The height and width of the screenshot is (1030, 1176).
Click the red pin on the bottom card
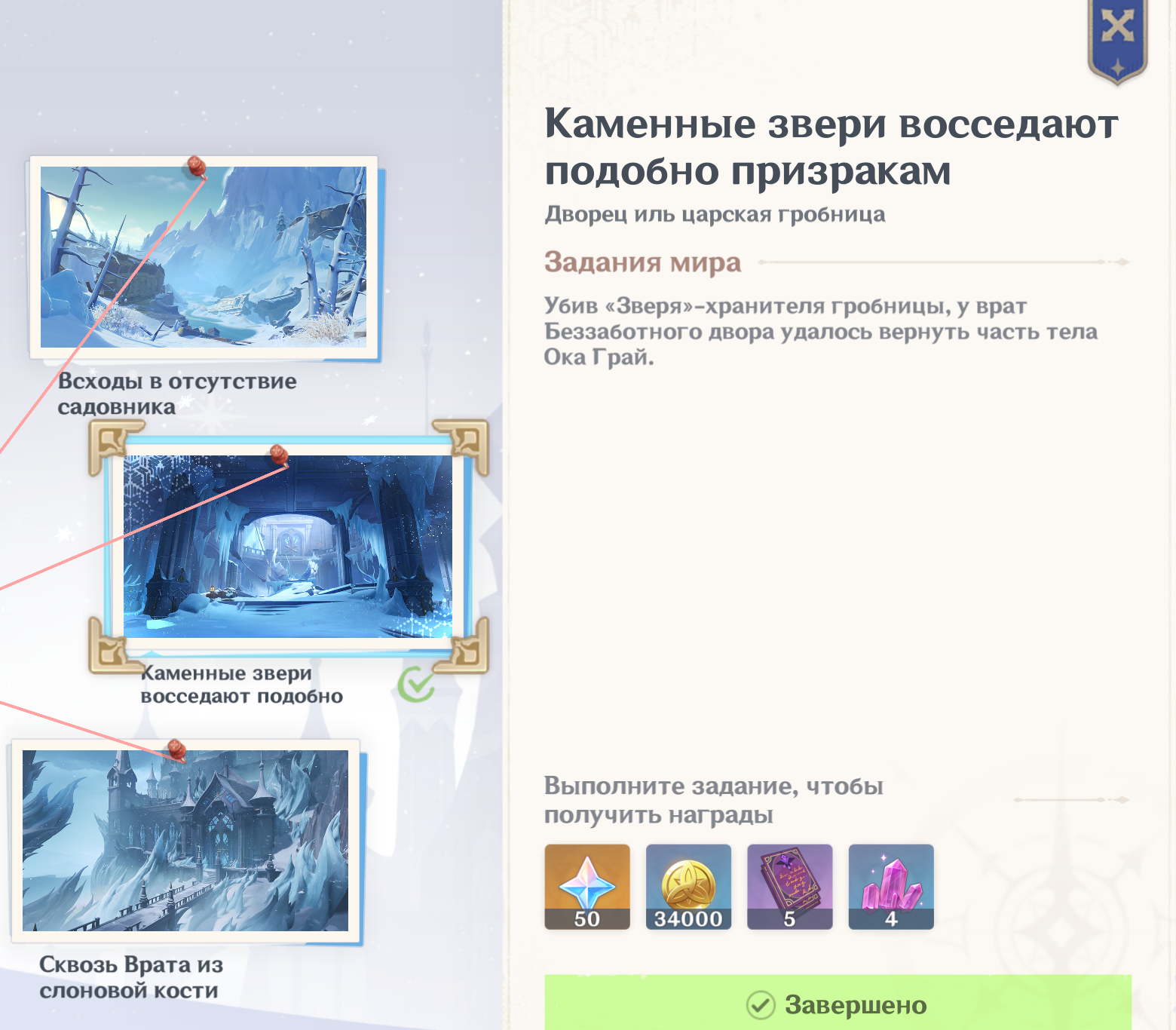[177, 750]
